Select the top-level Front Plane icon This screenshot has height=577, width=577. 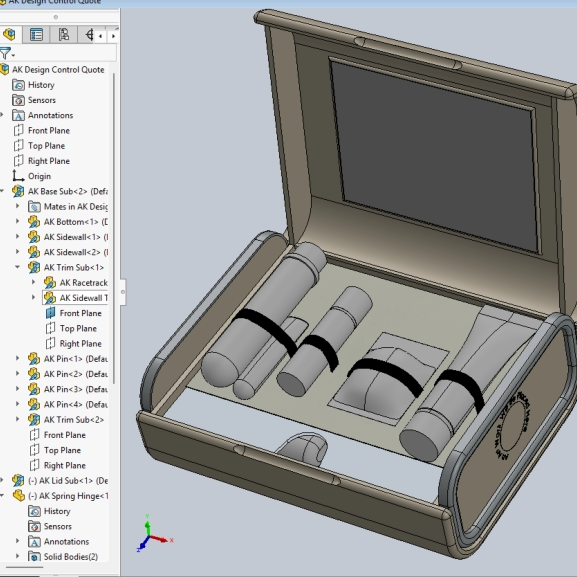(x=18, y=131)
